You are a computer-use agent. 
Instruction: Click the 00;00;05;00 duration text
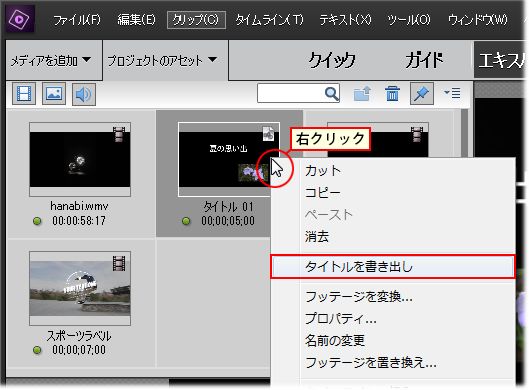tap(228, 221)
